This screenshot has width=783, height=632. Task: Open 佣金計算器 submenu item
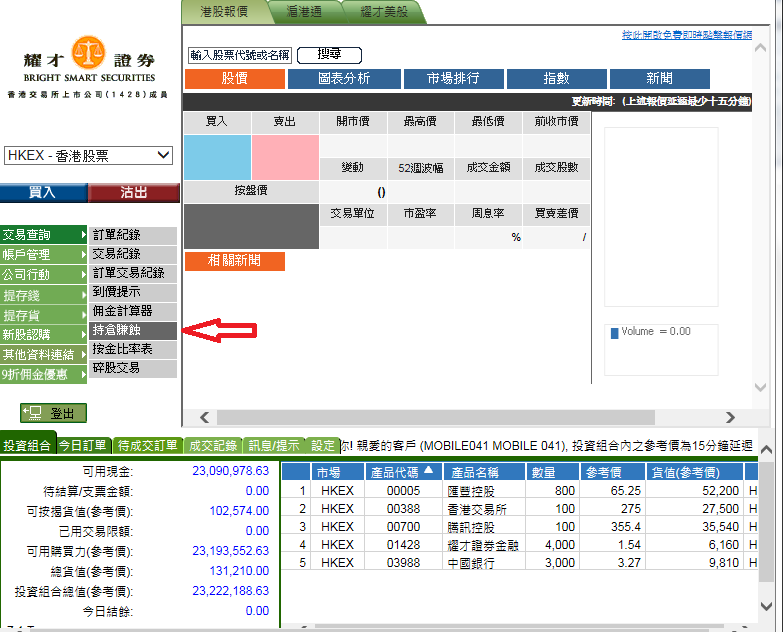click(x=133, y=311)
